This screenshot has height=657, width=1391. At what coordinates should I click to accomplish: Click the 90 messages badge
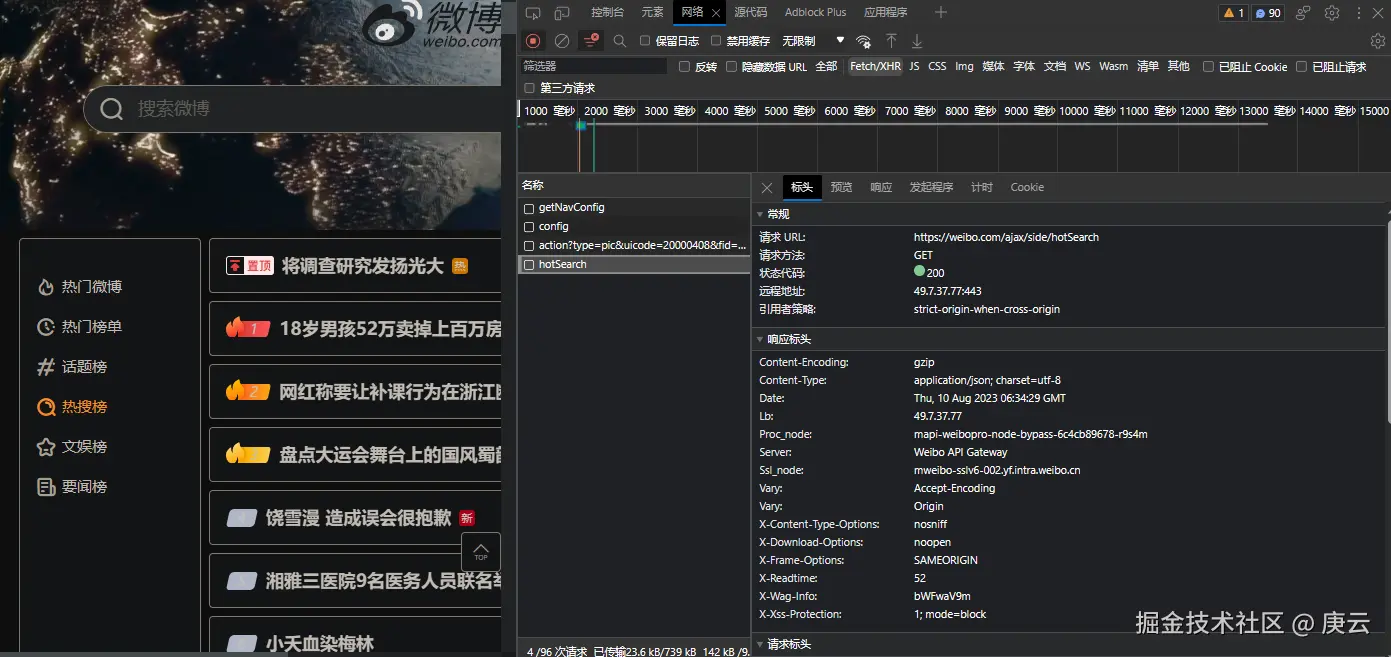1268,13
